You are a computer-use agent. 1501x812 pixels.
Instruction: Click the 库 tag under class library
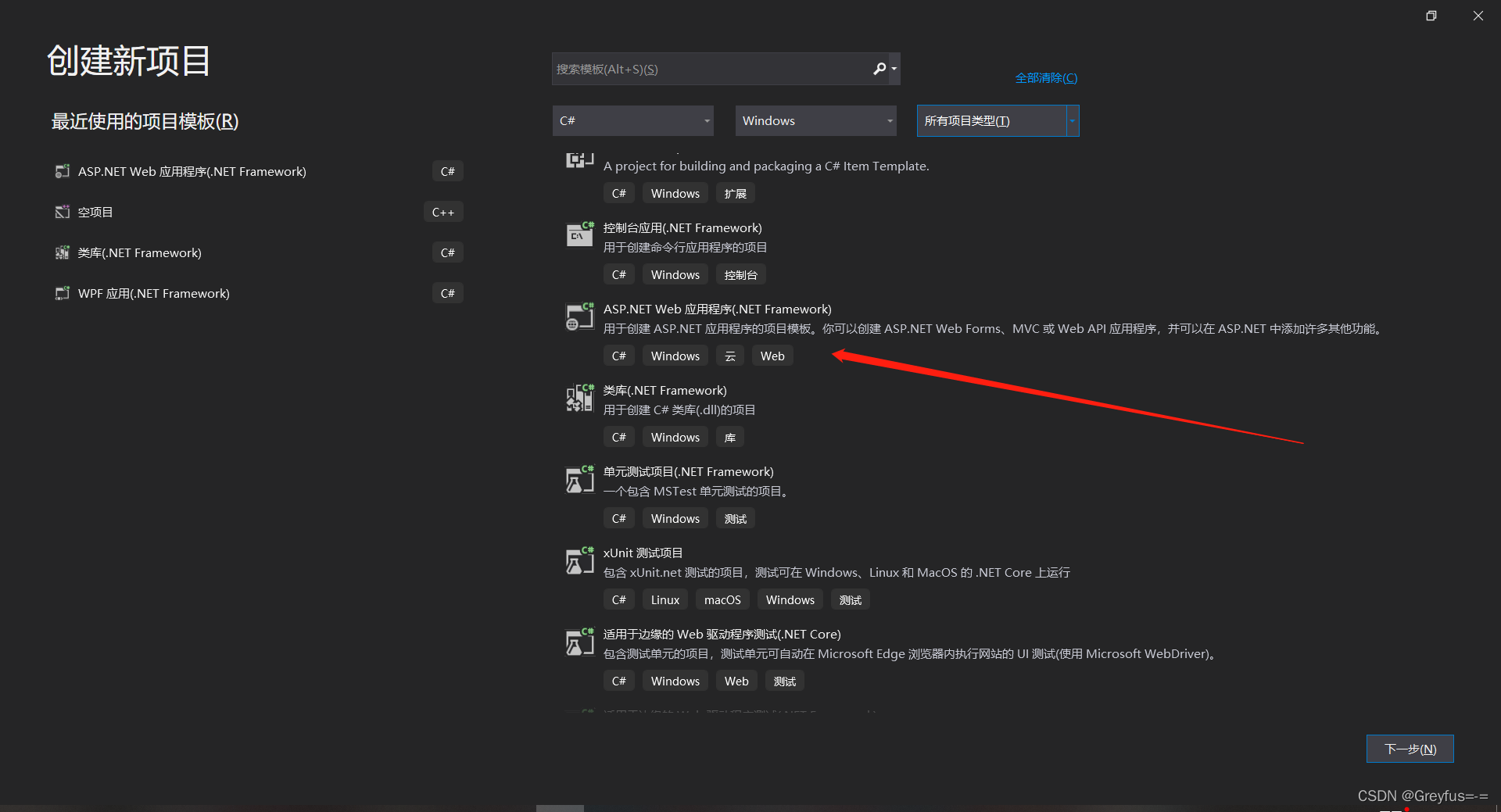click(x=730, y=437)
